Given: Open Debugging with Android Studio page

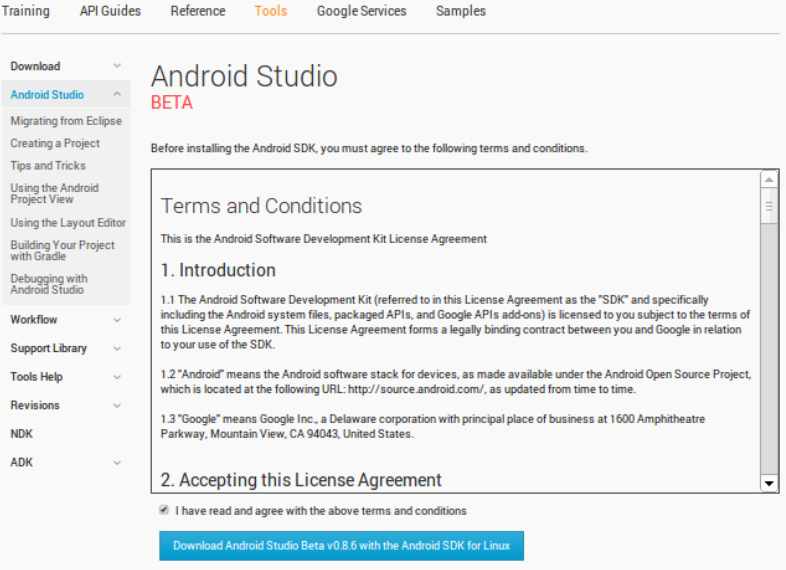Looking at the screenshot, I should 49,284.
